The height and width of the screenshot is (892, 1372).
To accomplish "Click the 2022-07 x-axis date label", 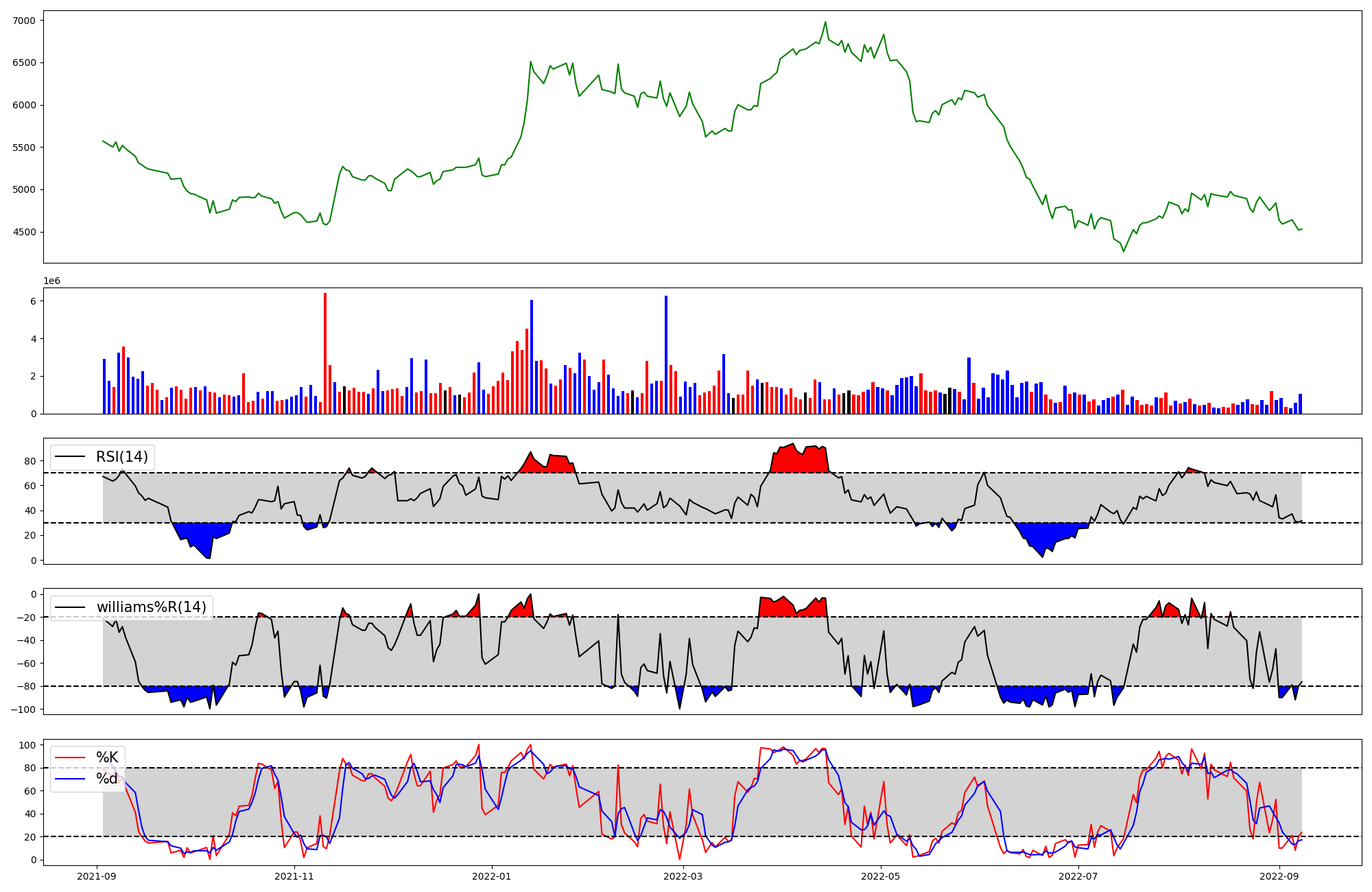I will [1078, 876].
